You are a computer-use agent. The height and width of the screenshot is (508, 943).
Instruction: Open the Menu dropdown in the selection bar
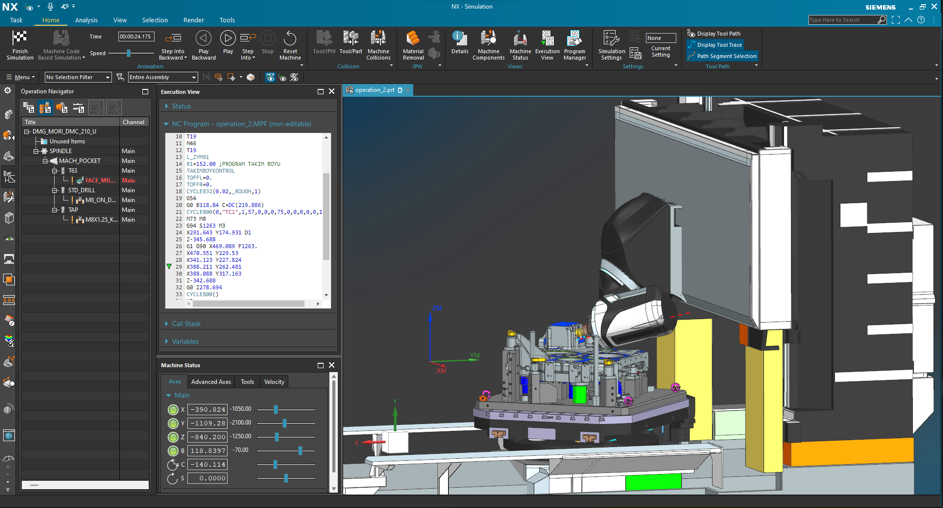click(20, 77)
